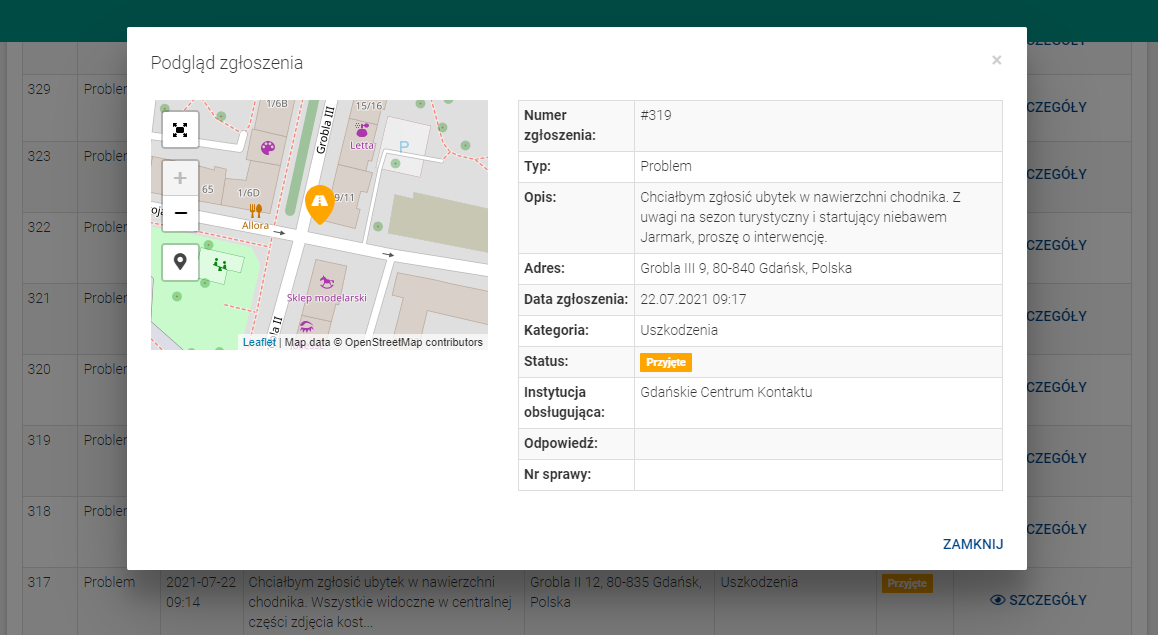
Task: Click Gdańskie Centrum Kontaktu text
Action: (726, 392)
